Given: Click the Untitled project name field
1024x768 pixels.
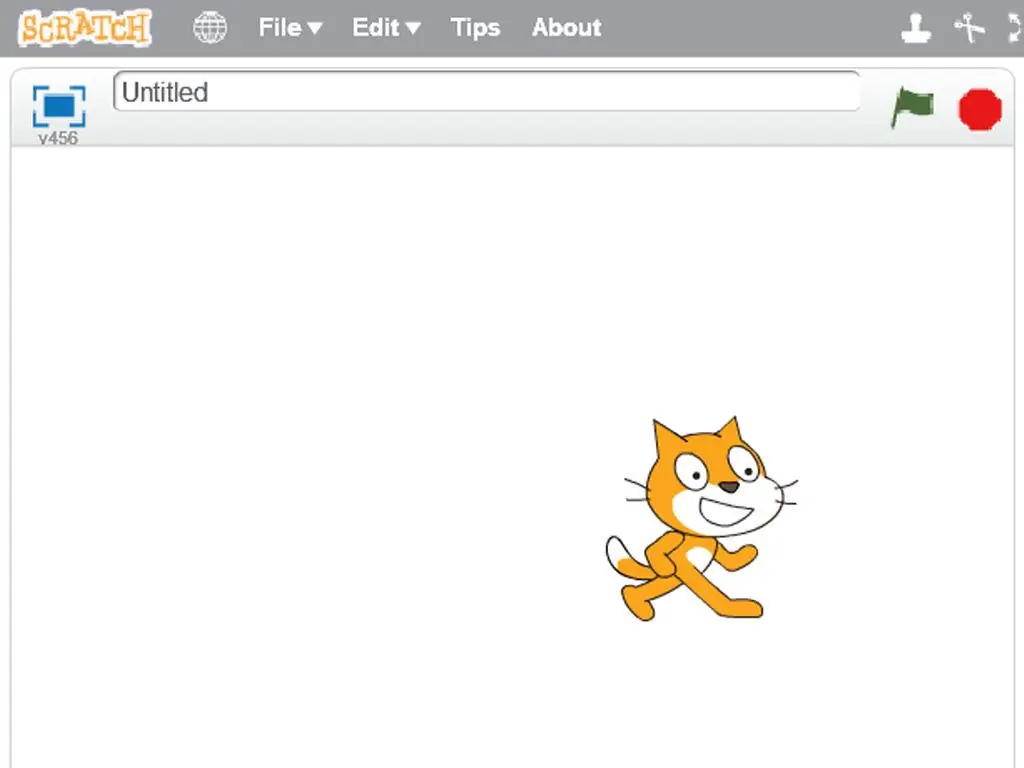Looking at the screenshot, I should tap(487, 91).
